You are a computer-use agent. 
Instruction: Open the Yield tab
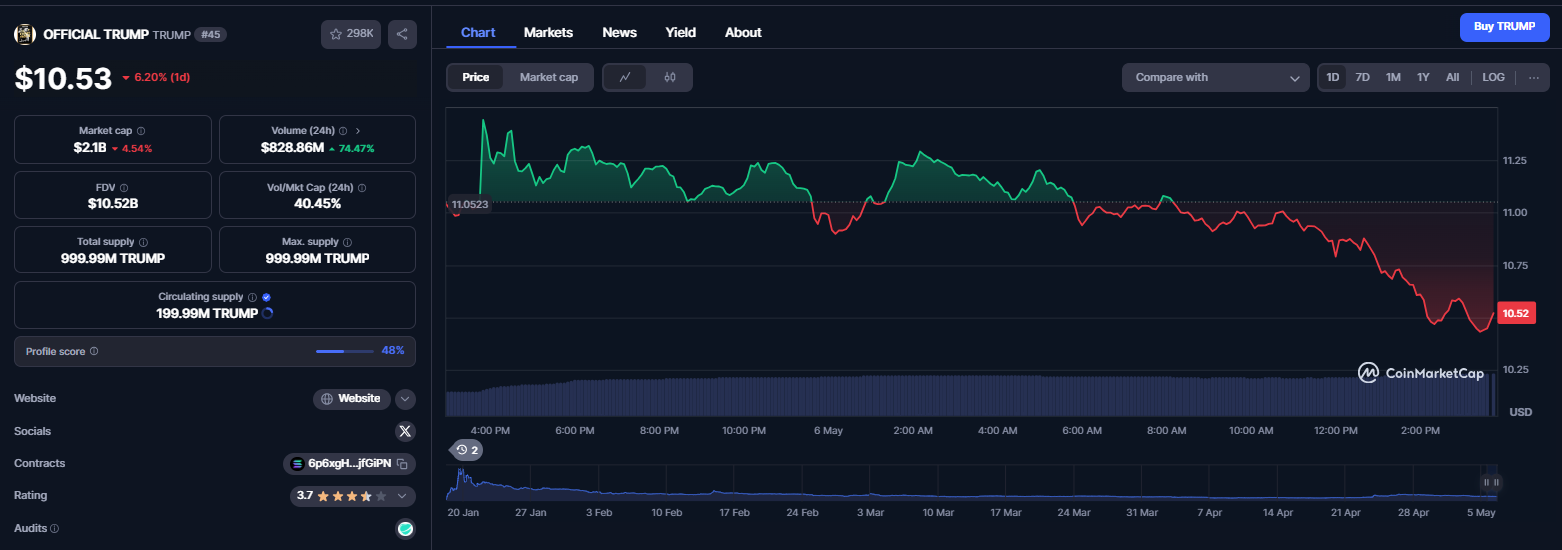click(681, 32)
